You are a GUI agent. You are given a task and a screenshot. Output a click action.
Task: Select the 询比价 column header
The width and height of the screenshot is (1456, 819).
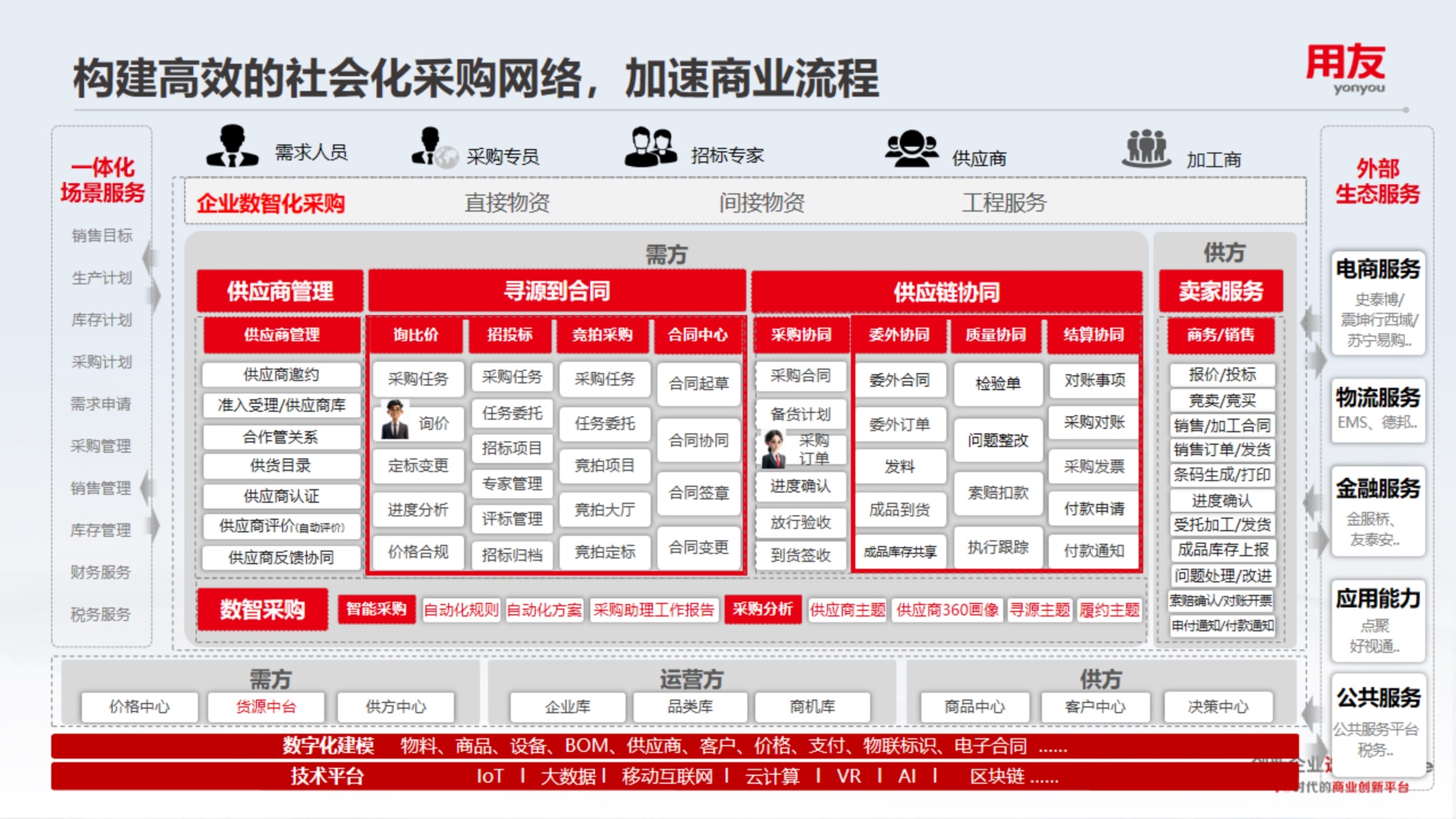[x=416, y=334]
